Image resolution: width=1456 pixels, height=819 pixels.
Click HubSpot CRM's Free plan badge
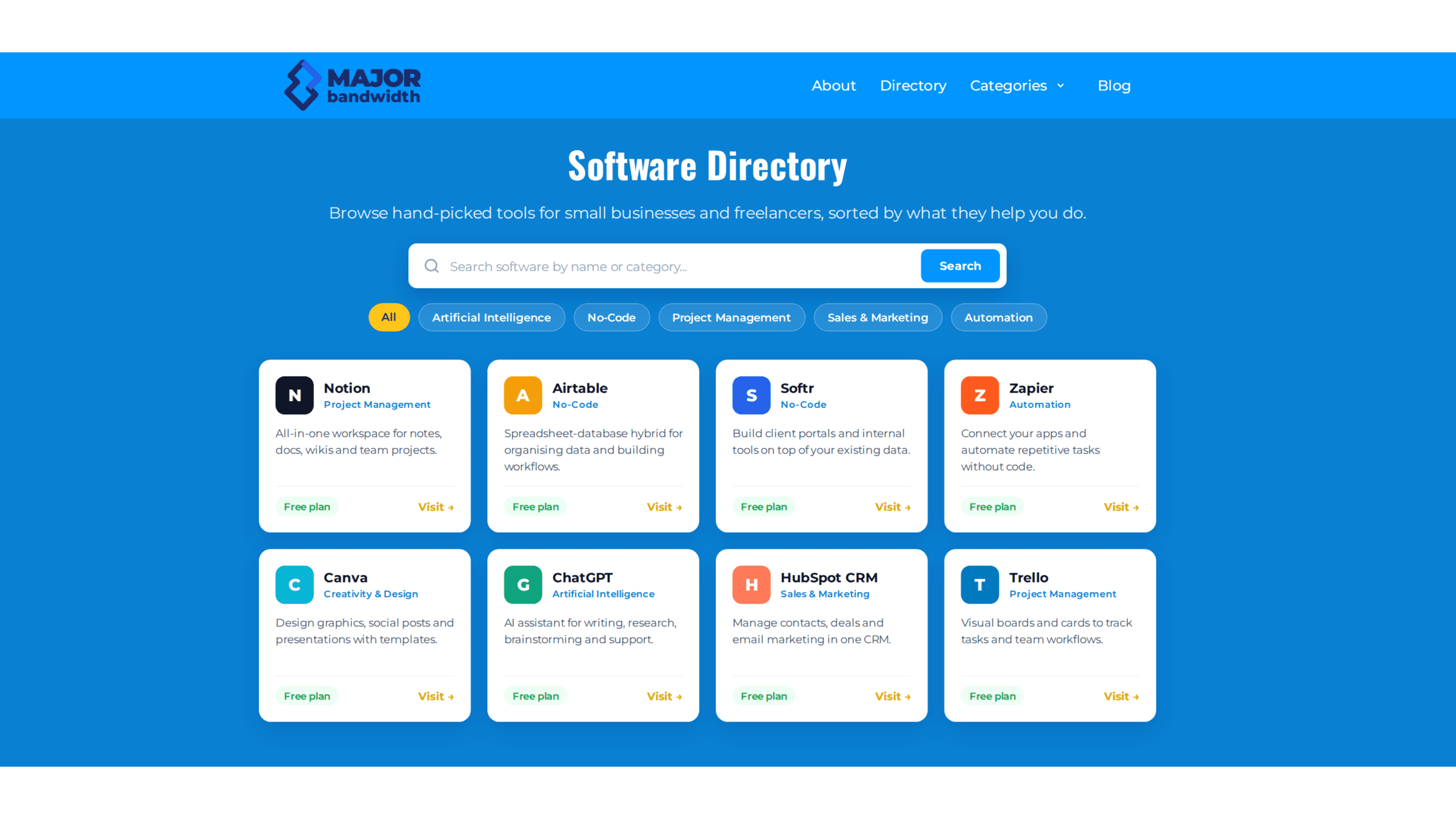[x=764, y=697]
